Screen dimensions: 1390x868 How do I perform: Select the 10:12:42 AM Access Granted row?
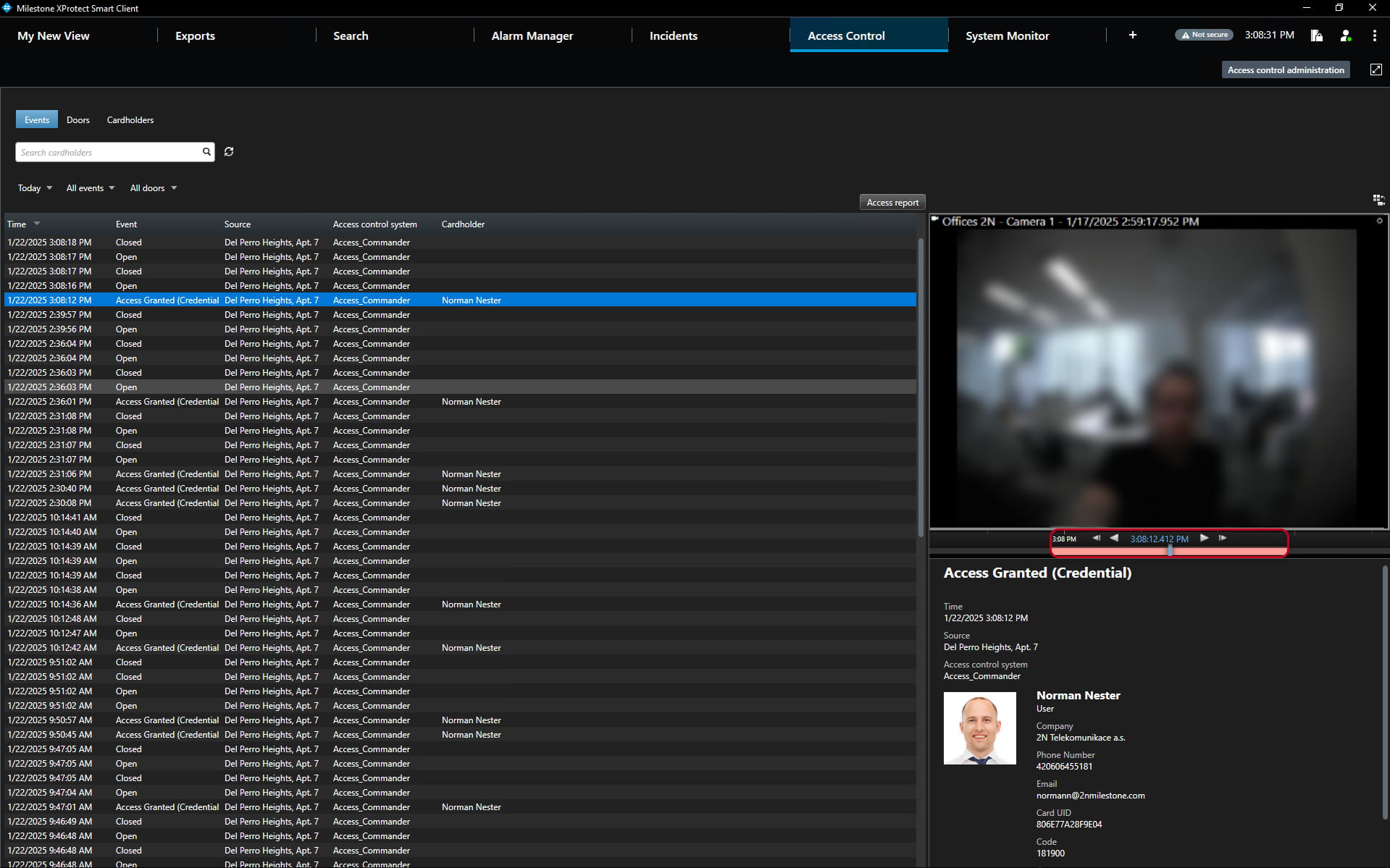pos(461,648)
